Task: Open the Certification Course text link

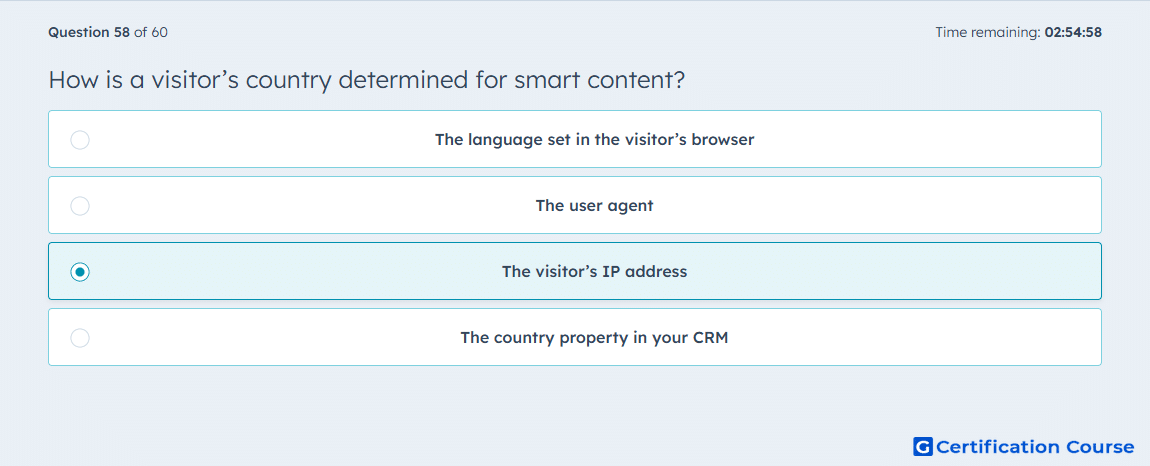Action: coord(1036,447)
